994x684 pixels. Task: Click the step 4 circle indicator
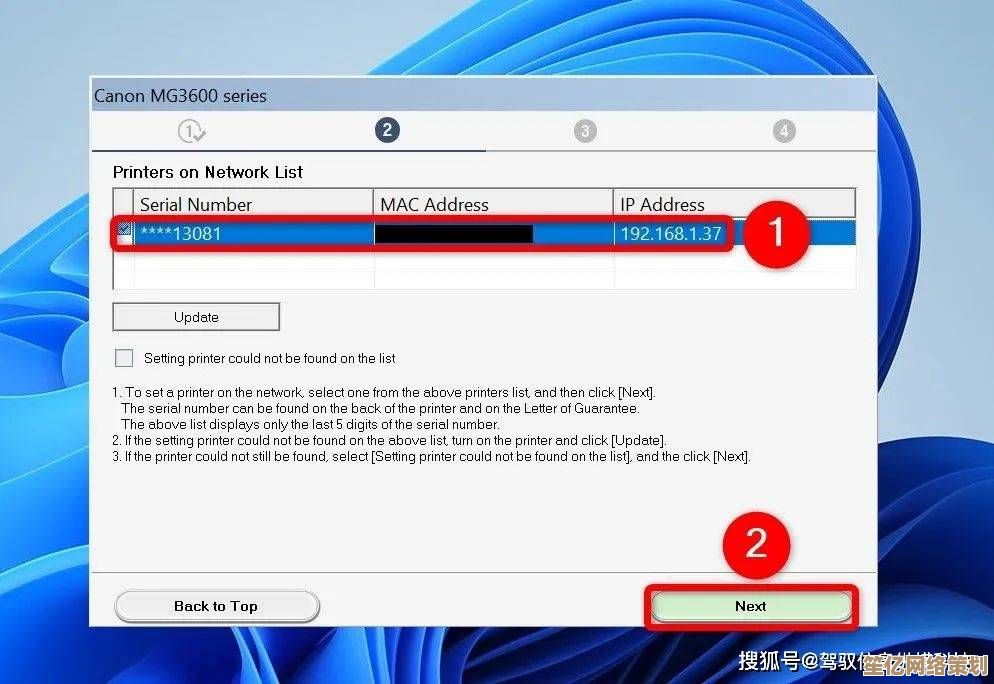pos(784,130)
